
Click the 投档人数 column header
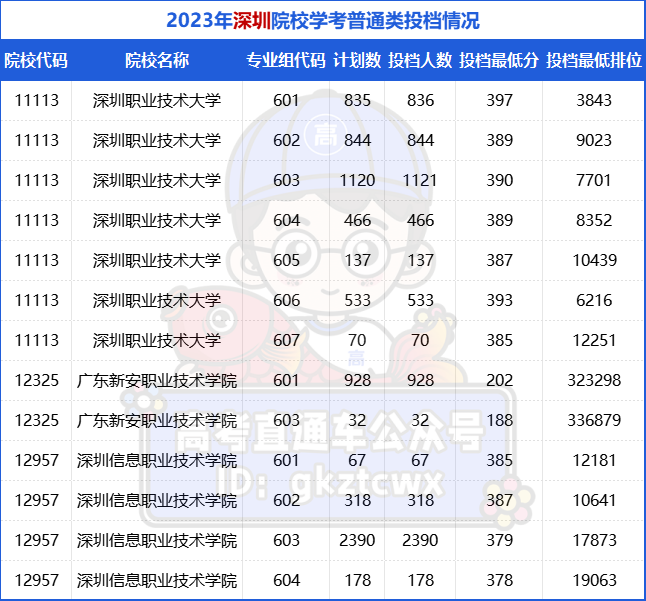coord(420,60)
